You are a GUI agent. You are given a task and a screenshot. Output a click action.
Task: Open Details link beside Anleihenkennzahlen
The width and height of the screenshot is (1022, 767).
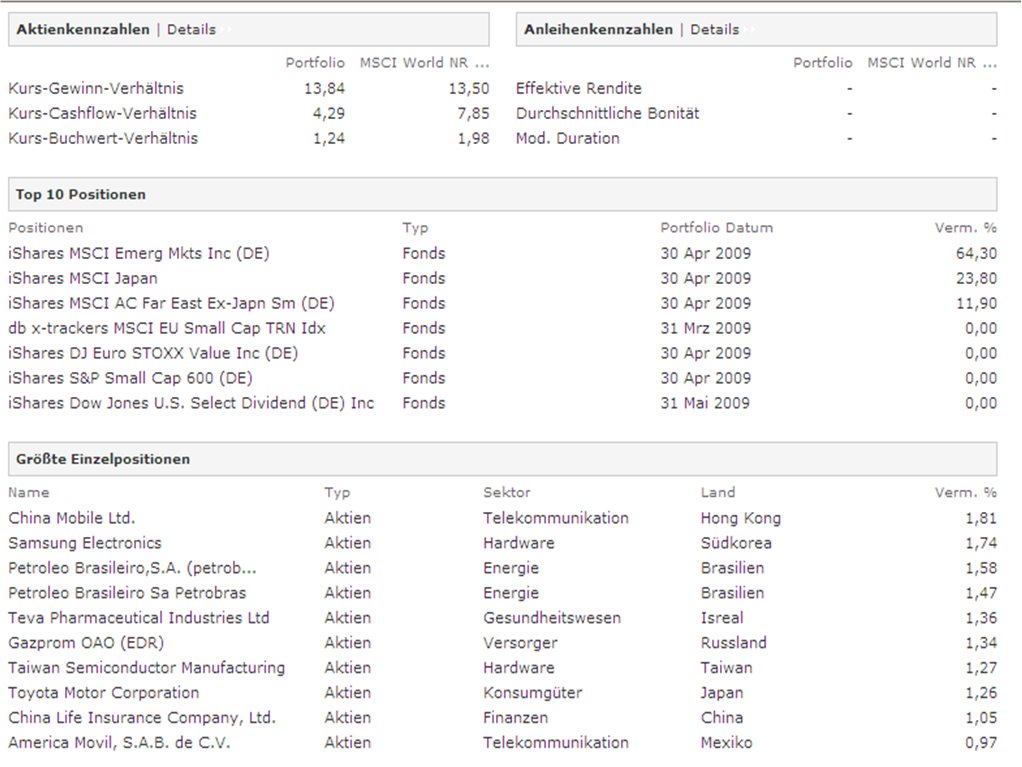(714, 29)
